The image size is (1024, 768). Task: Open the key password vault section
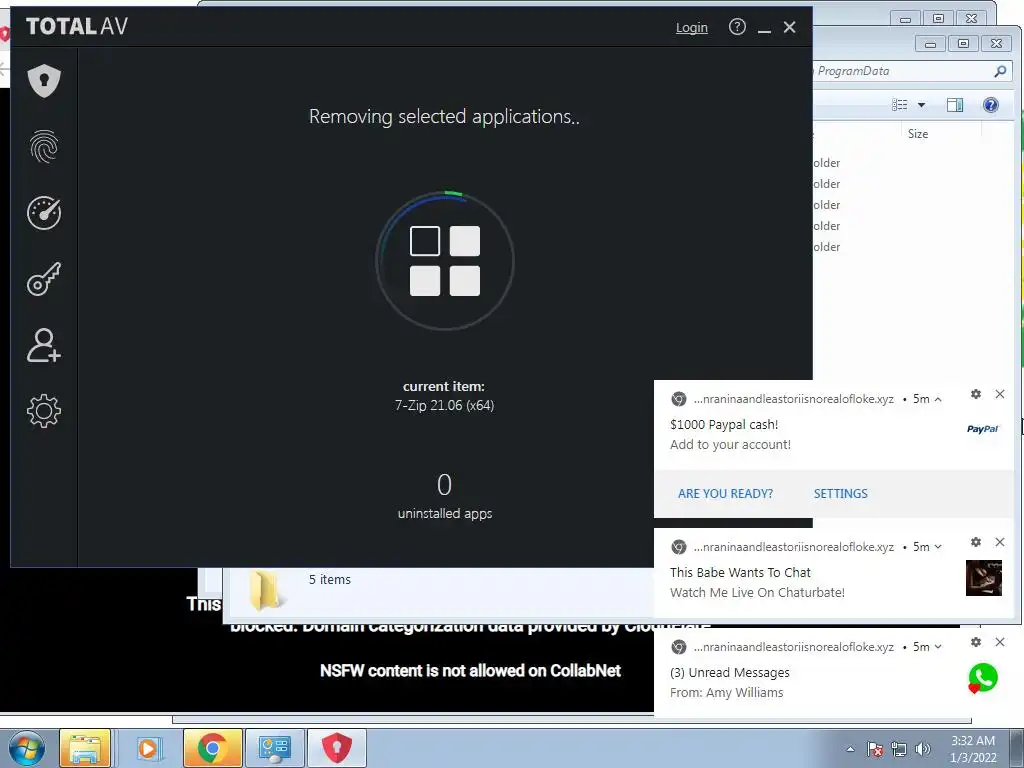click(44, 279)
